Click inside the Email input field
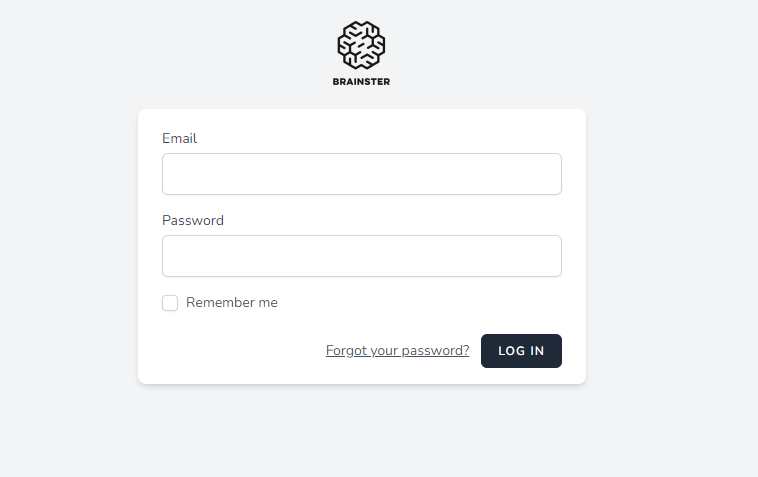758x477 pixels. [361, 174]
